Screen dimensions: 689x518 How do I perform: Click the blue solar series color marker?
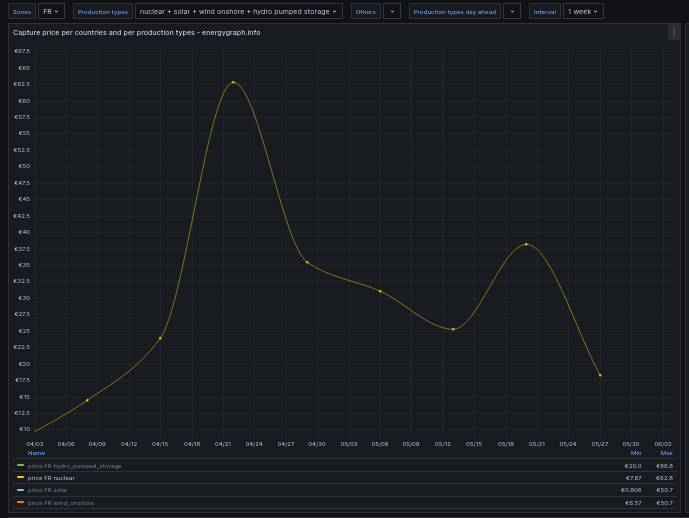pyautogui.click(x=21, y=490)
